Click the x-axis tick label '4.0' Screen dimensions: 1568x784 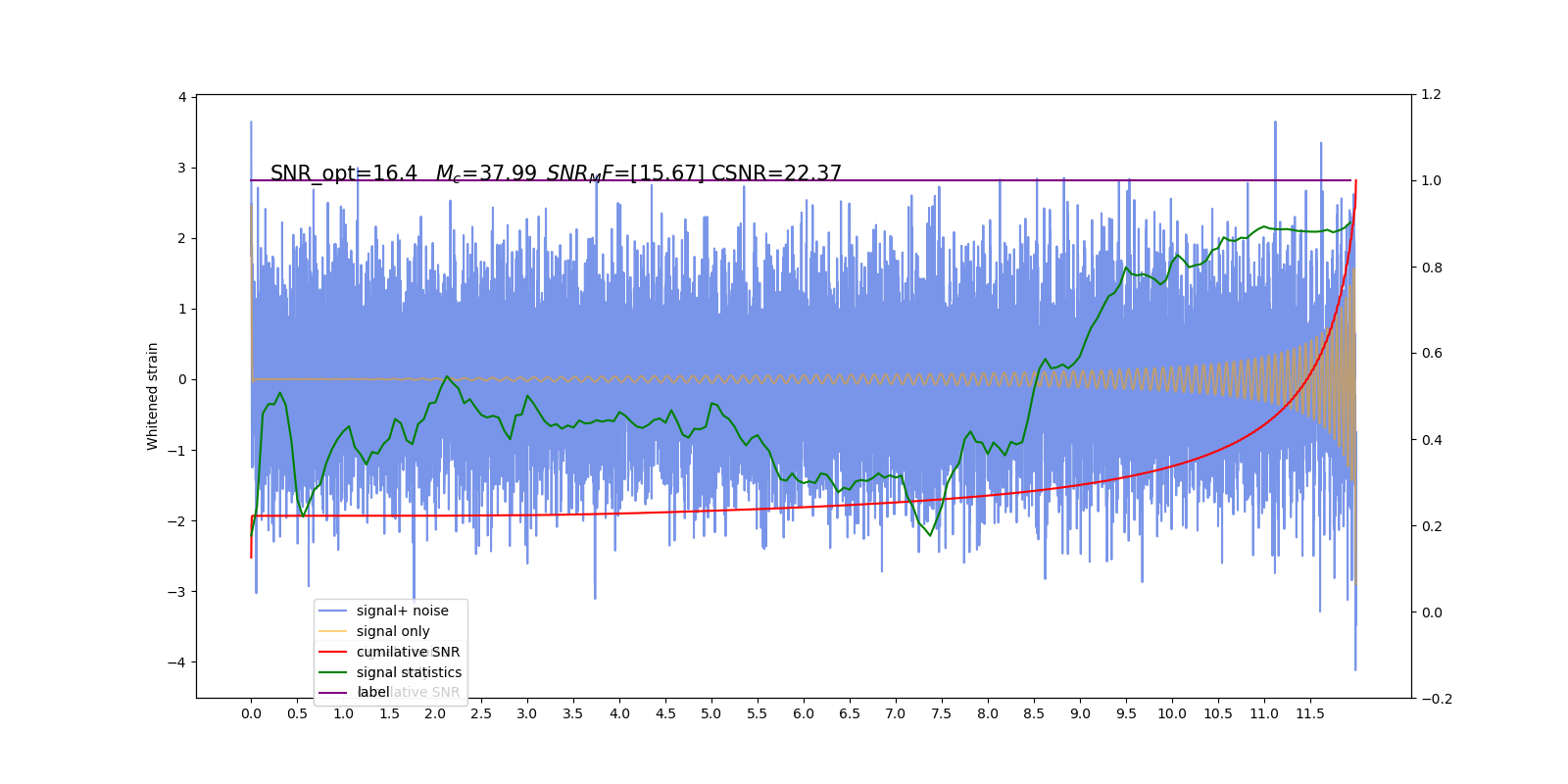pos(619,713)
